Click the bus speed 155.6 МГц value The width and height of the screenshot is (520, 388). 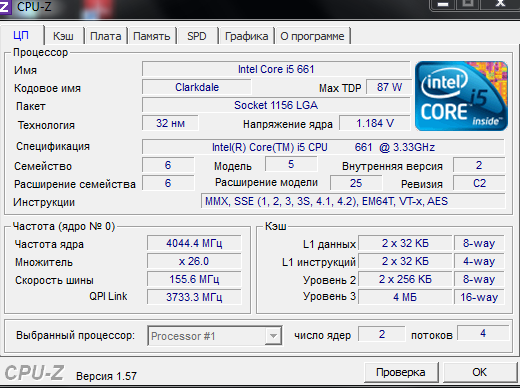pos(194,279)
